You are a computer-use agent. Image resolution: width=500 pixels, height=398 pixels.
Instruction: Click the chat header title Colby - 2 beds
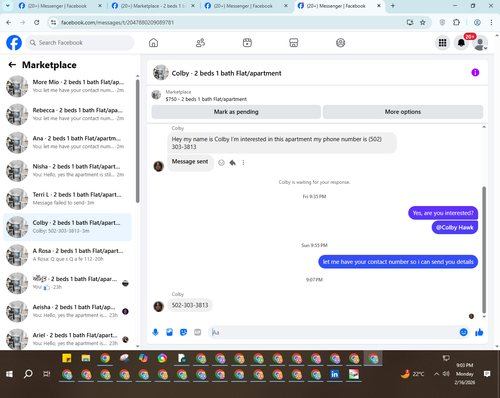[226, 73]
